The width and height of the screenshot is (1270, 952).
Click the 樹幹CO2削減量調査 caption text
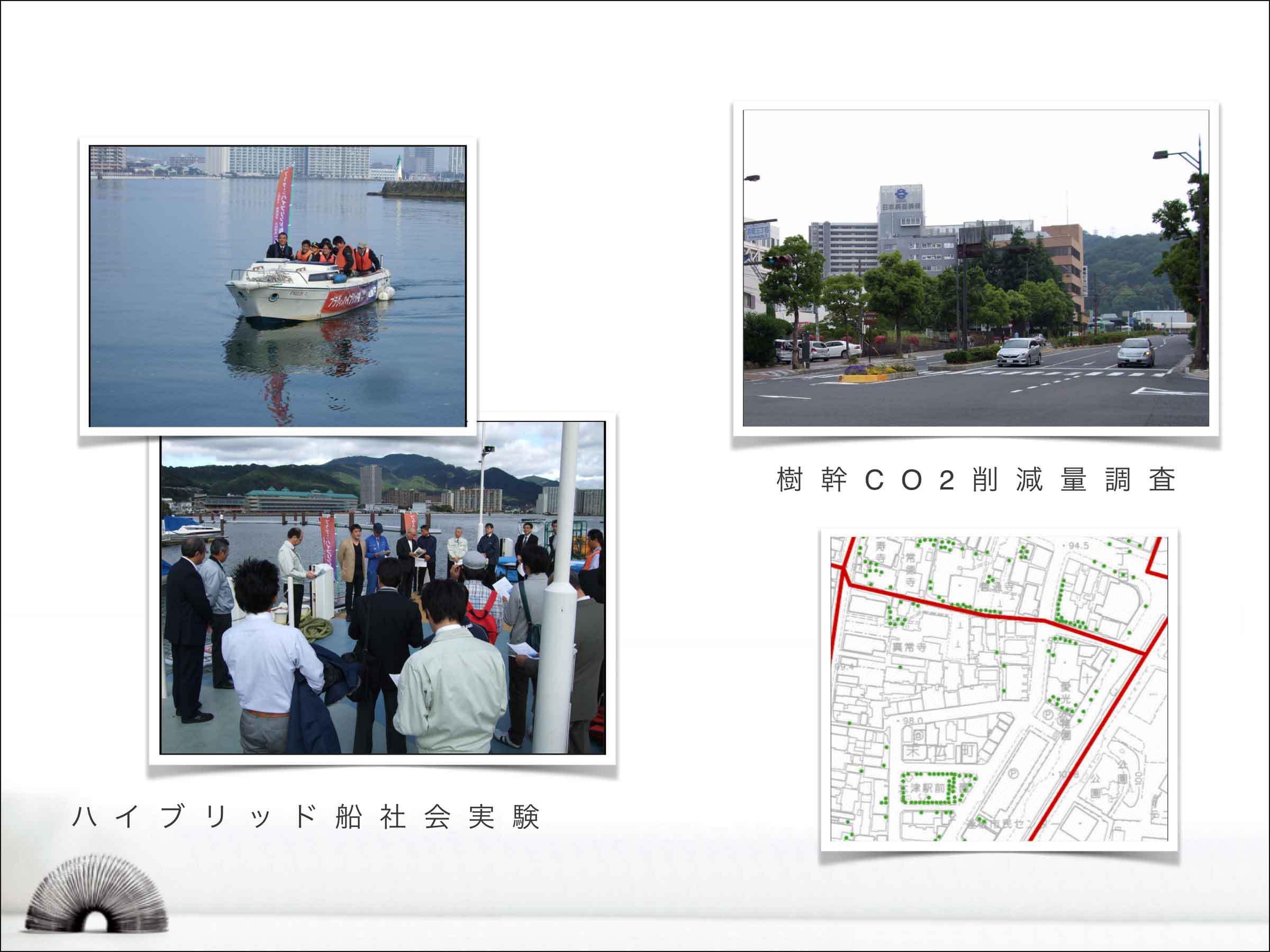975,480
